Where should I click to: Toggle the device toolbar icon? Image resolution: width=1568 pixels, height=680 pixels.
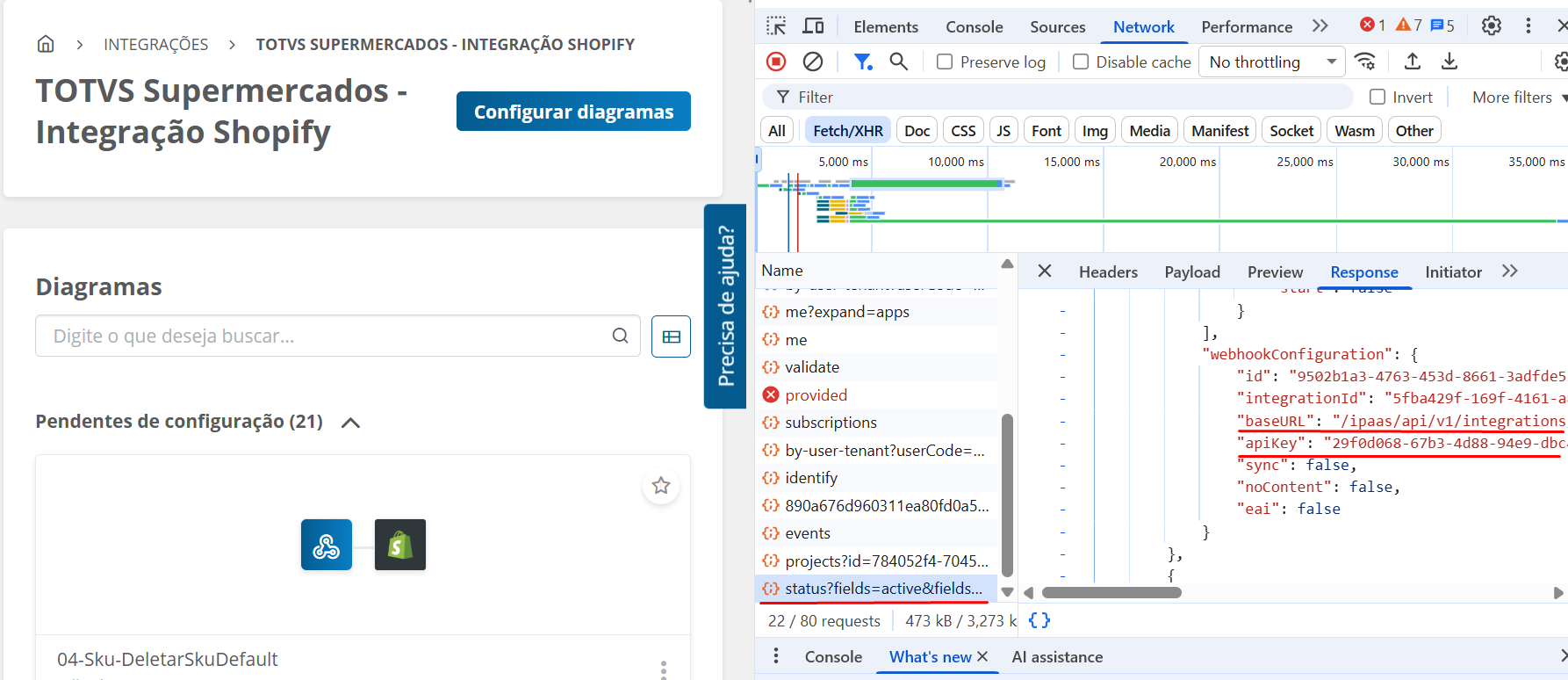tap(814, 26)
